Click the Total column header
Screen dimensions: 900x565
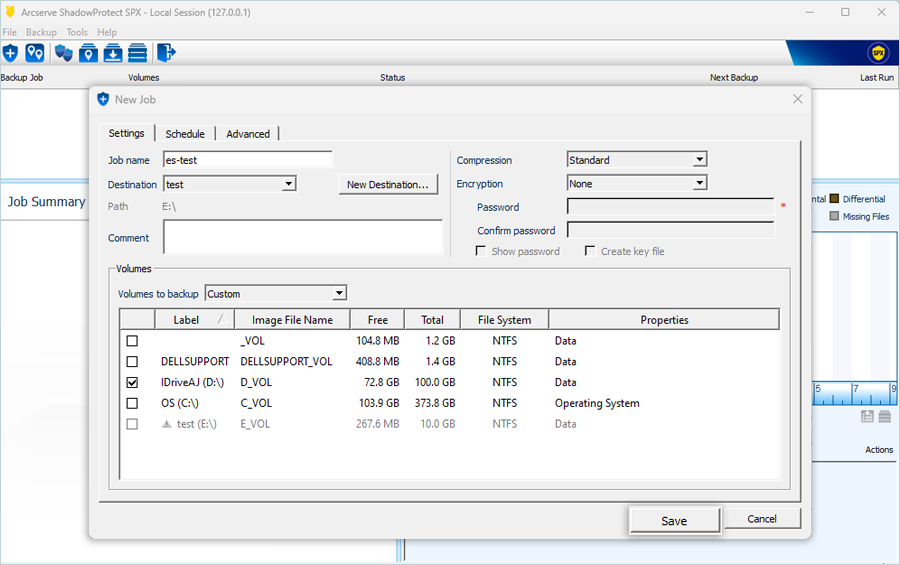pos(432,320)
